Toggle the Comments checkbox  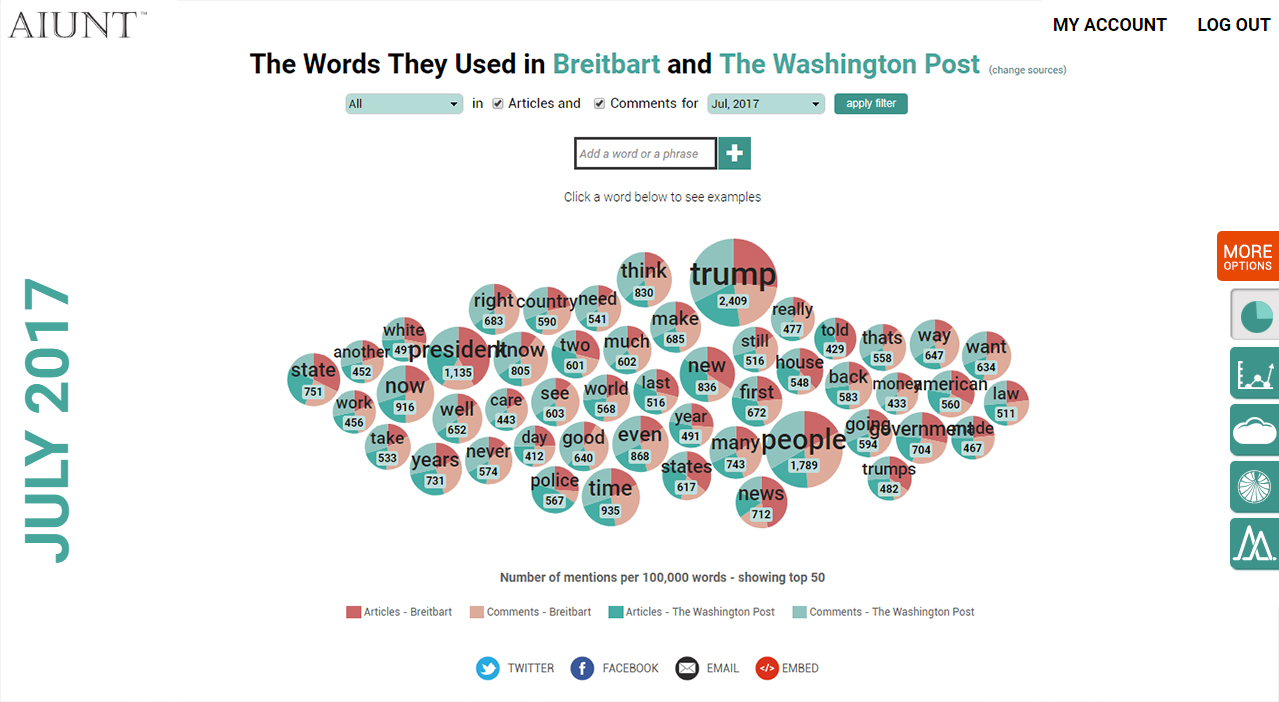point(600,103)
